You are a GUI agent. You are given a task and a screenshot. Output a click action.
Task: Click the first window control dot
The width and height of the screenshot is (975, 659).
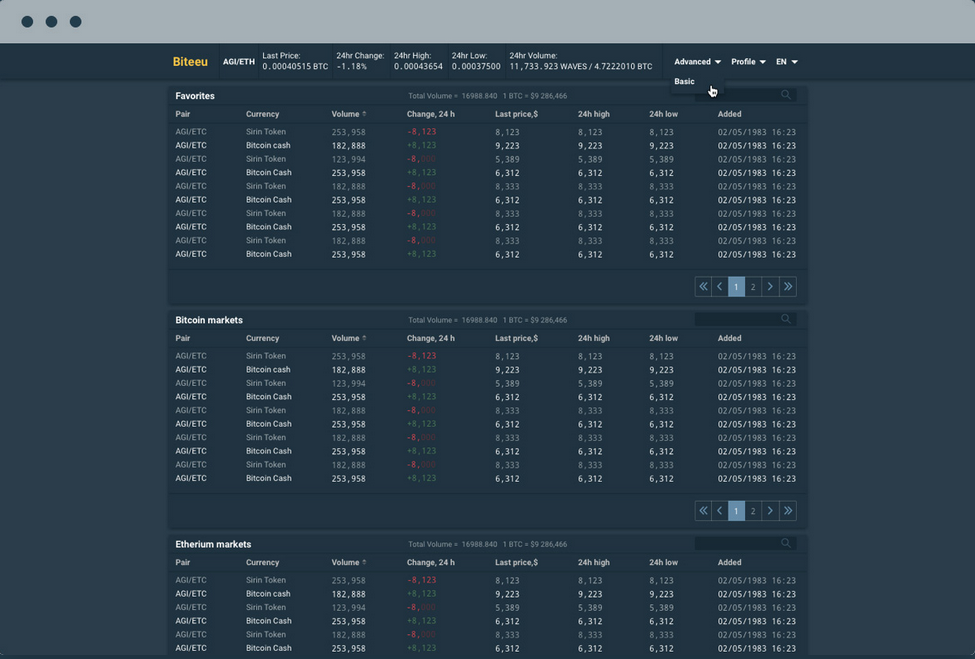coord(27,22)
